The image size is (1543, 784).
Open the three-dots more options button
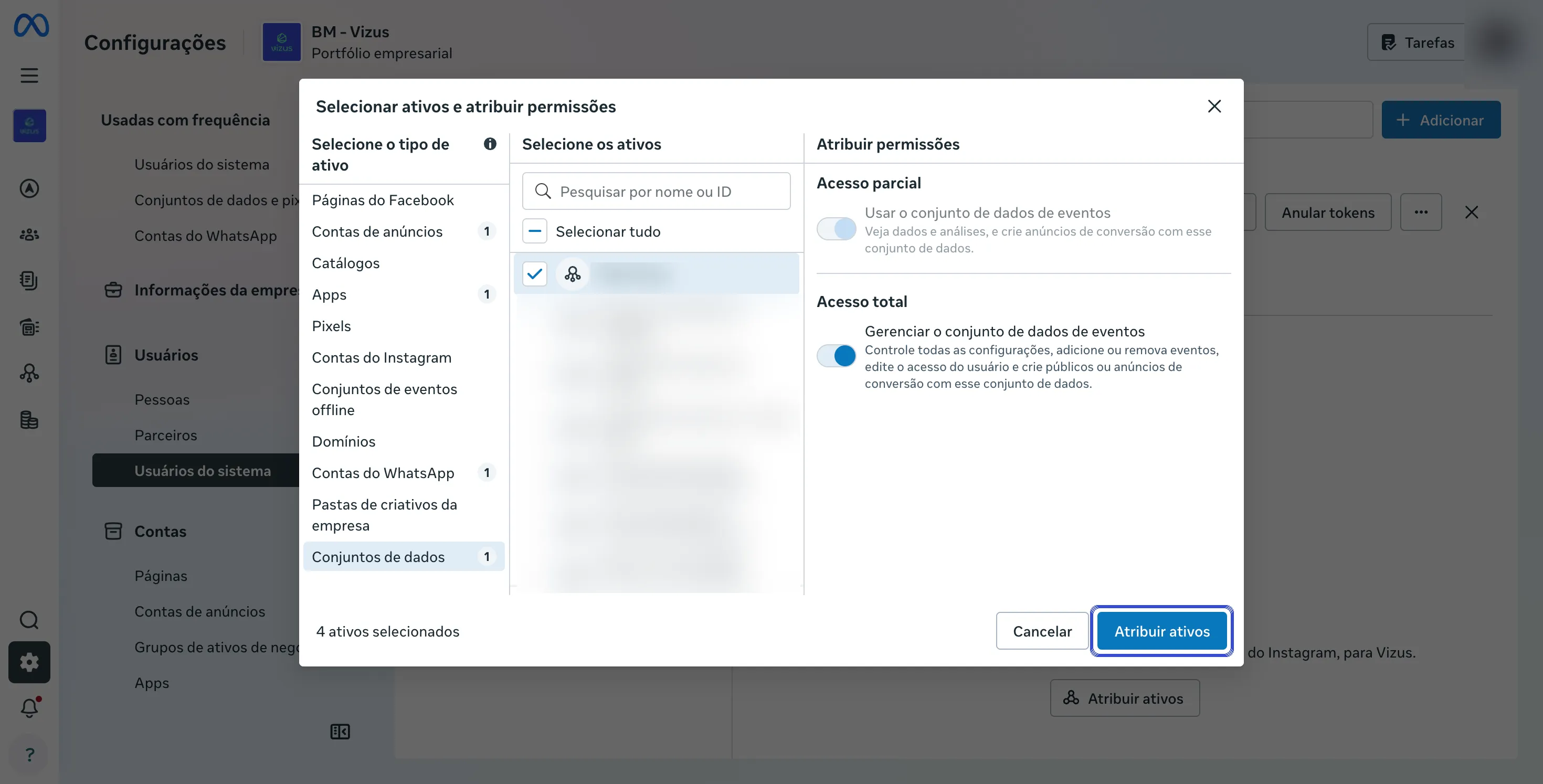(x=1421, y=212)
